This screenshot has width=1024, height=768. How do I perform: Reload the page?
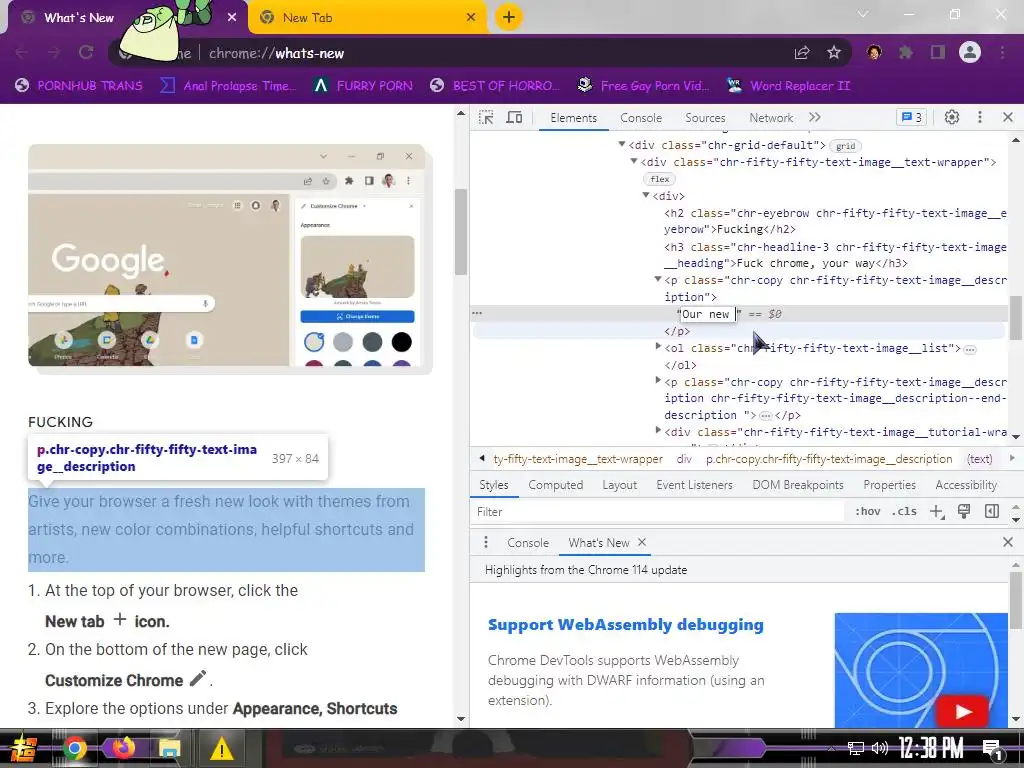point(86,53)
